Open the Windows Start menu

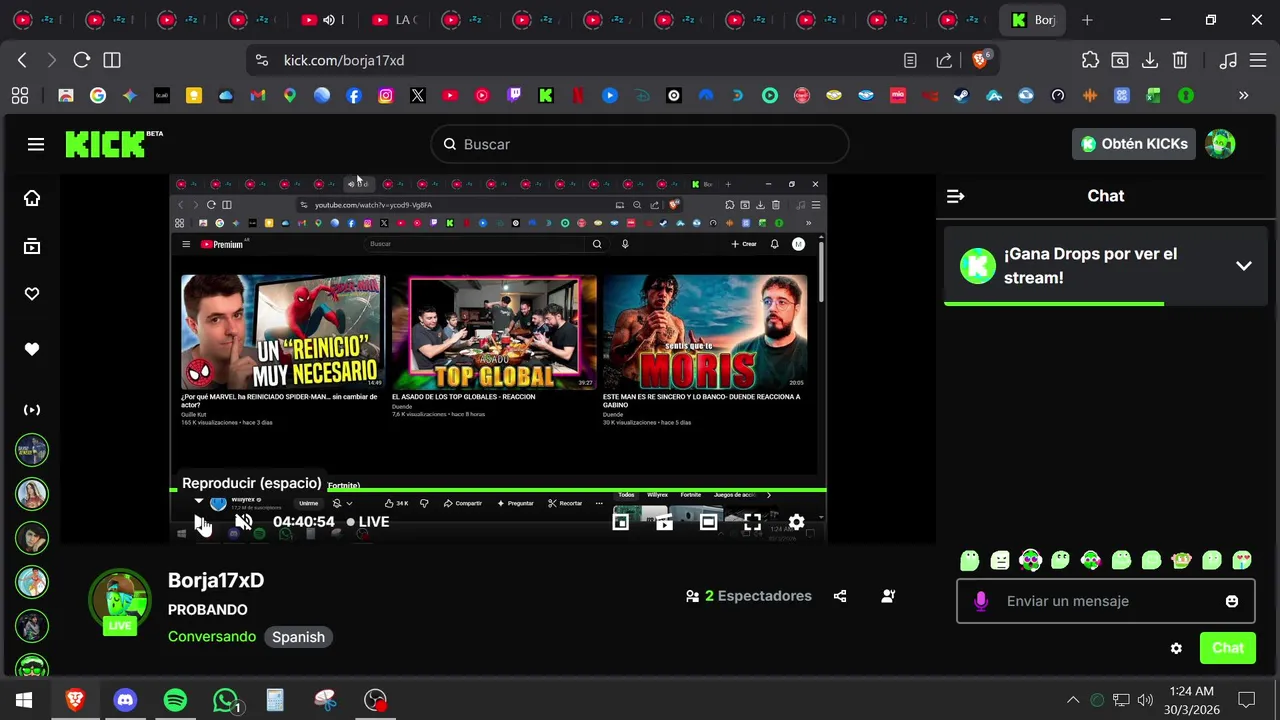(x=24, y=700)
